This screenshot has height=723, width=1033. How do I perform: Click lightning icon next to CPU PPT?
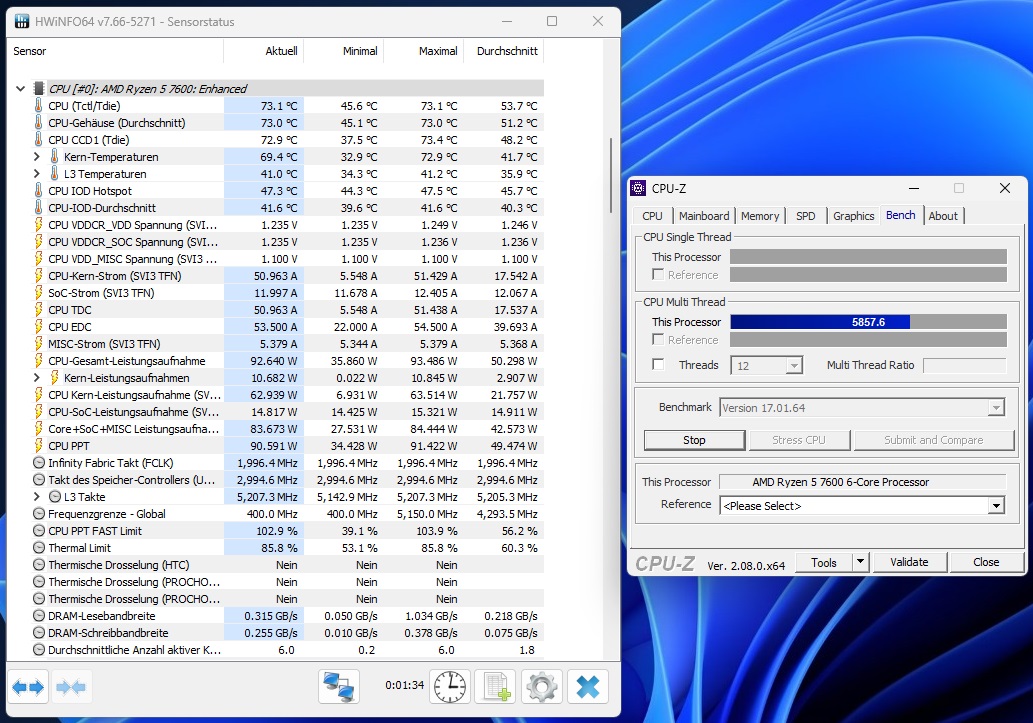pyautogui.click(x=38, y=446)
